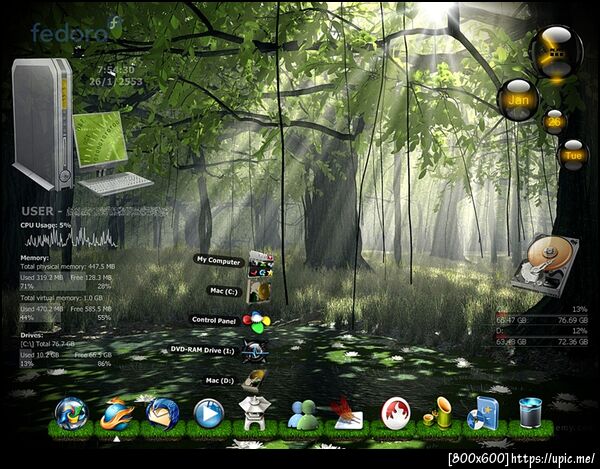Click the DVD-RAM Drive (I:) label
The image size is (600, 469).
(x=202, y=350)
